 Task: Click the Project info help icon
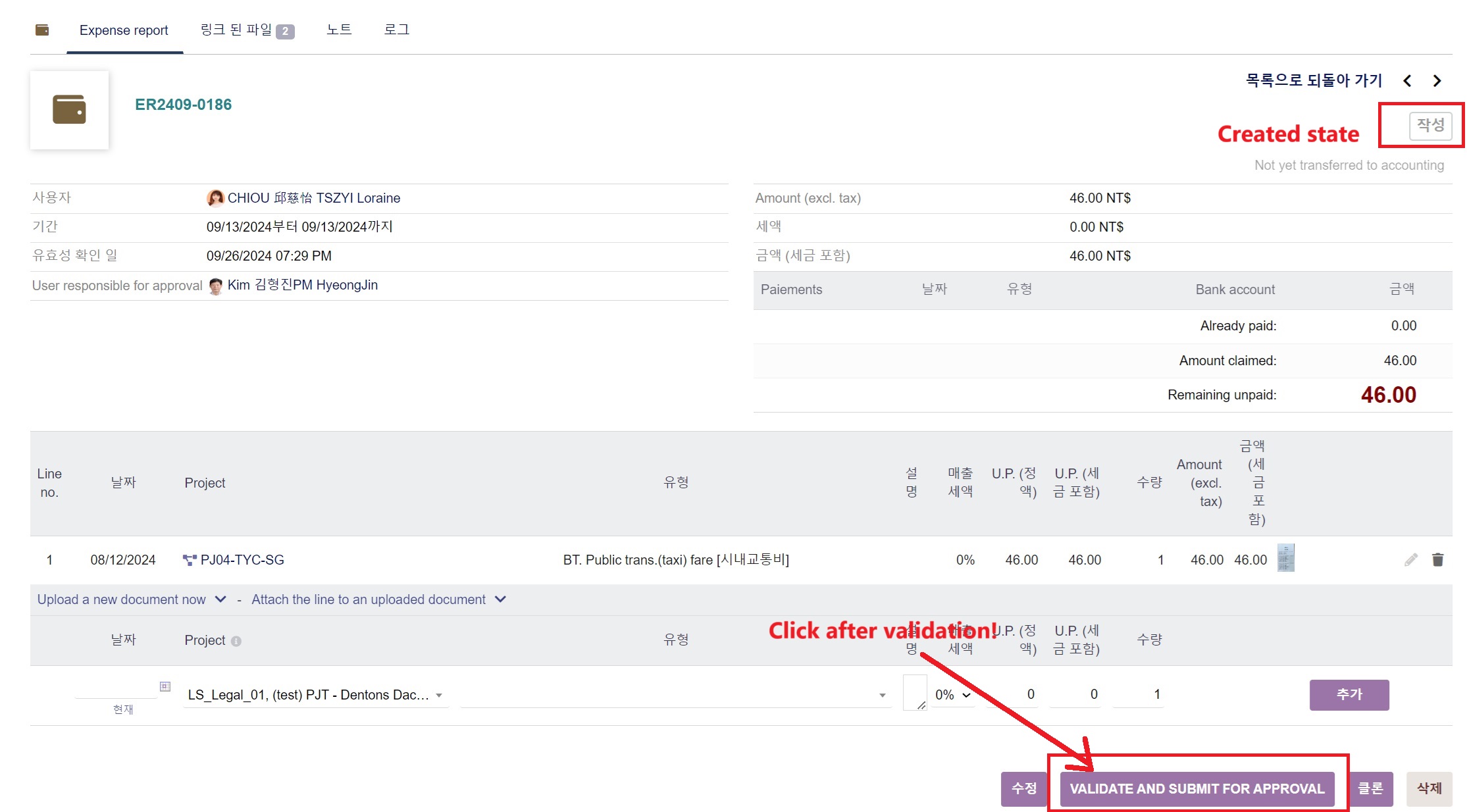click(236, 641)
